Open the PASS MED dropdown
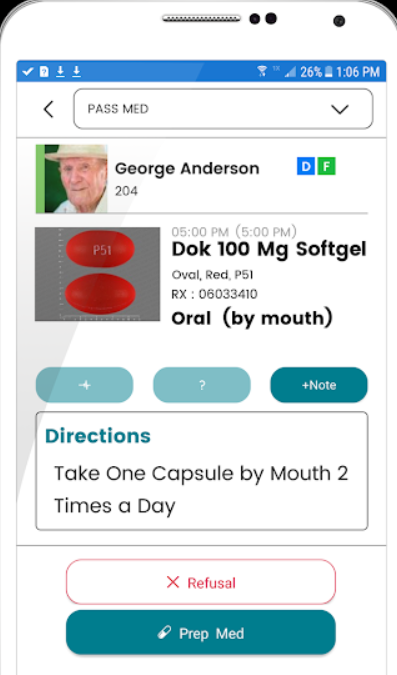The width and height of the screenshot is (397, 675). click(x=223, y=109)
